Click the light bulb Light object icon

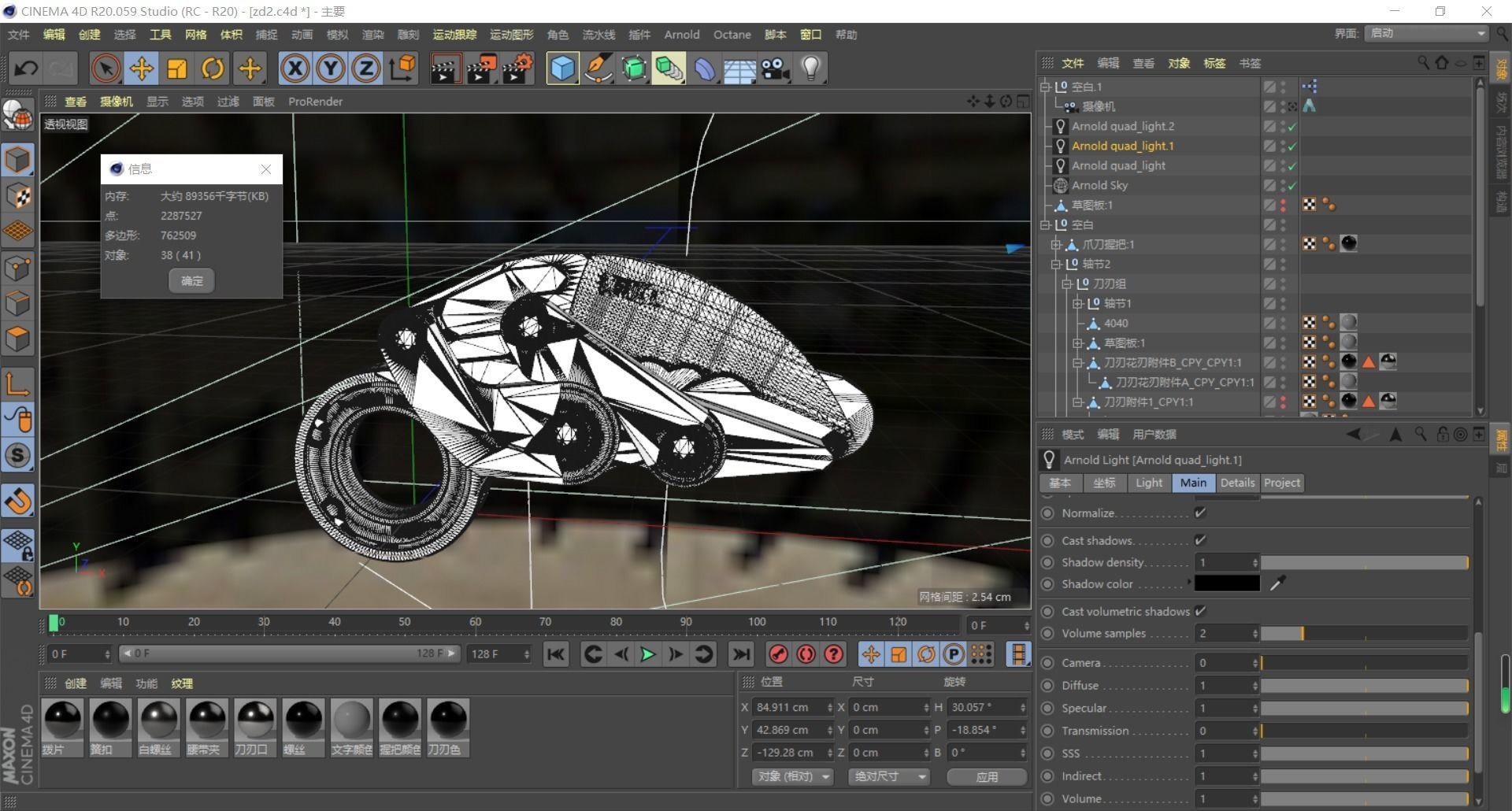pos(811,69)
